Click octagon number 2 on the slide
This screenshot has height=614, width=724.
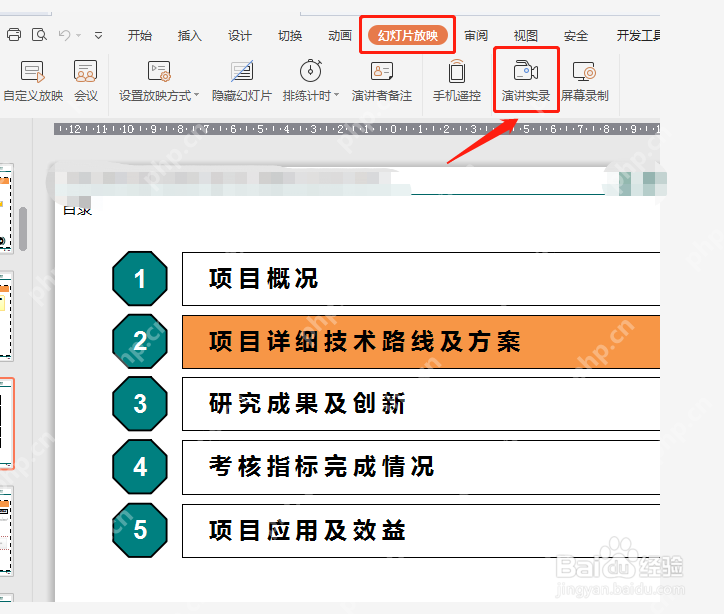tap(140, 342)
